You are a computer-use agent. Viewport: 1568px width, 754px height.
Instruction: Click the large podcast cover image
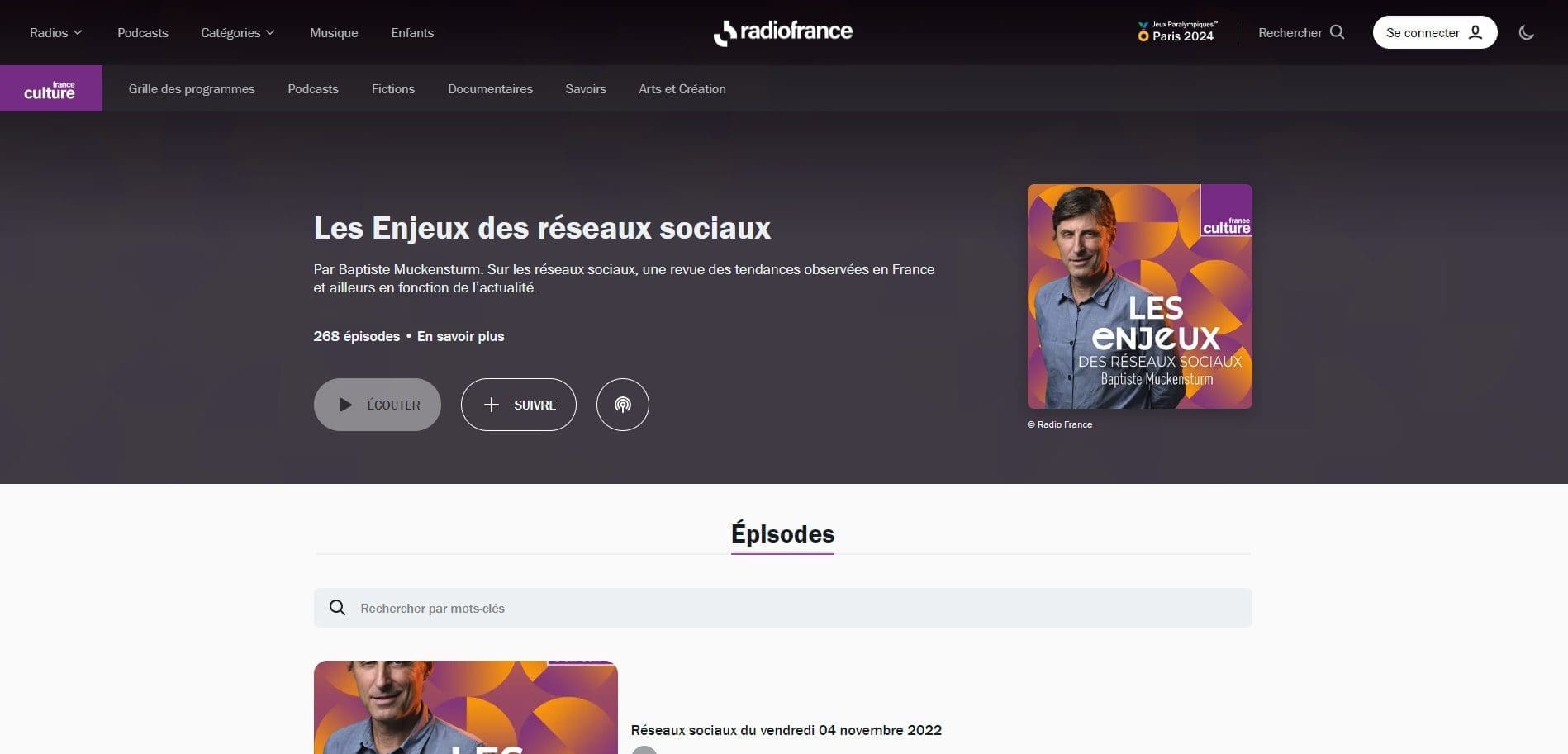[x=1140, y=296]
